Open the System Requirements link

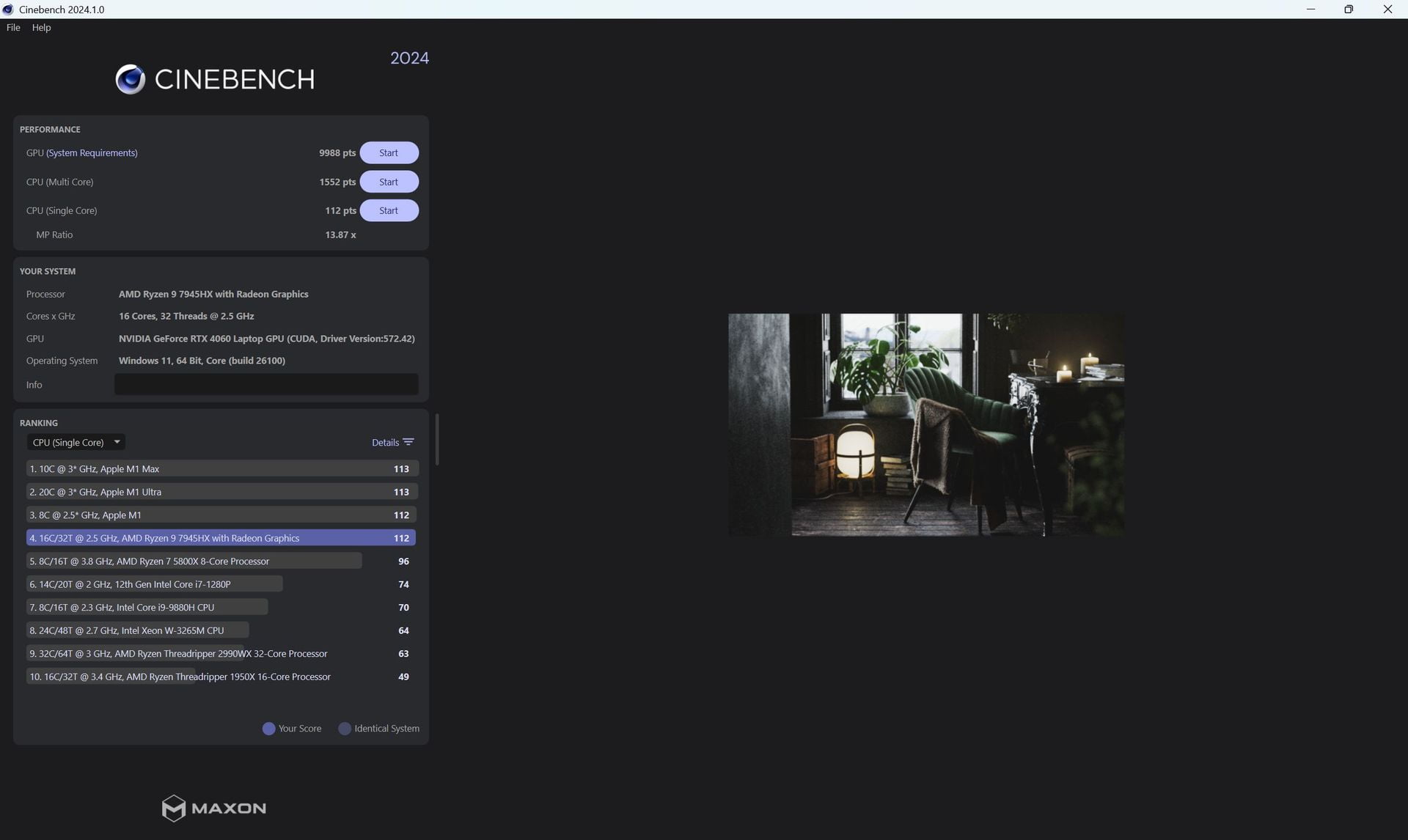[92, 152]
